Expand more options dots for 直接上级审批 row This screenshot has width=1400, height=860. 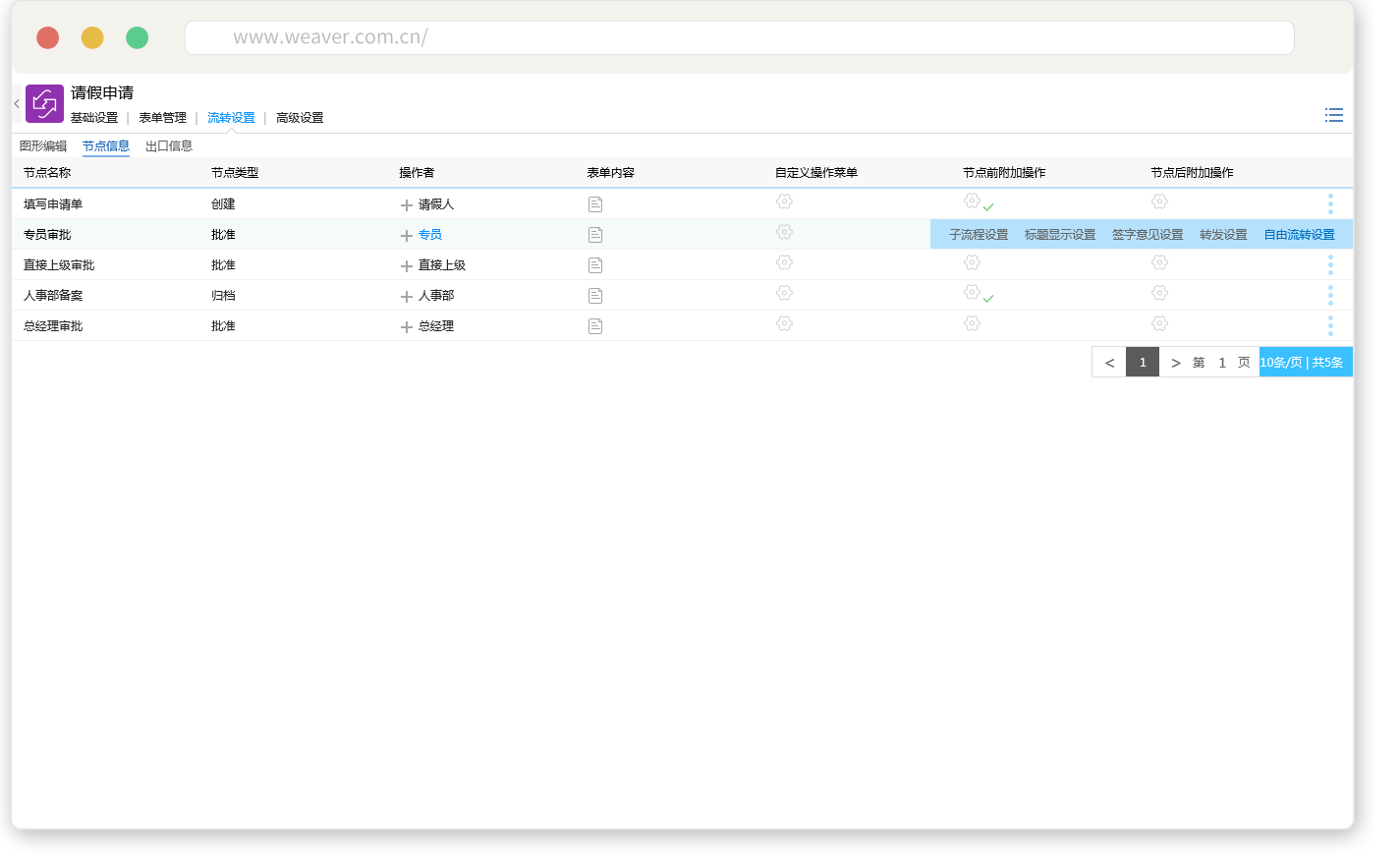(1330, 264)
